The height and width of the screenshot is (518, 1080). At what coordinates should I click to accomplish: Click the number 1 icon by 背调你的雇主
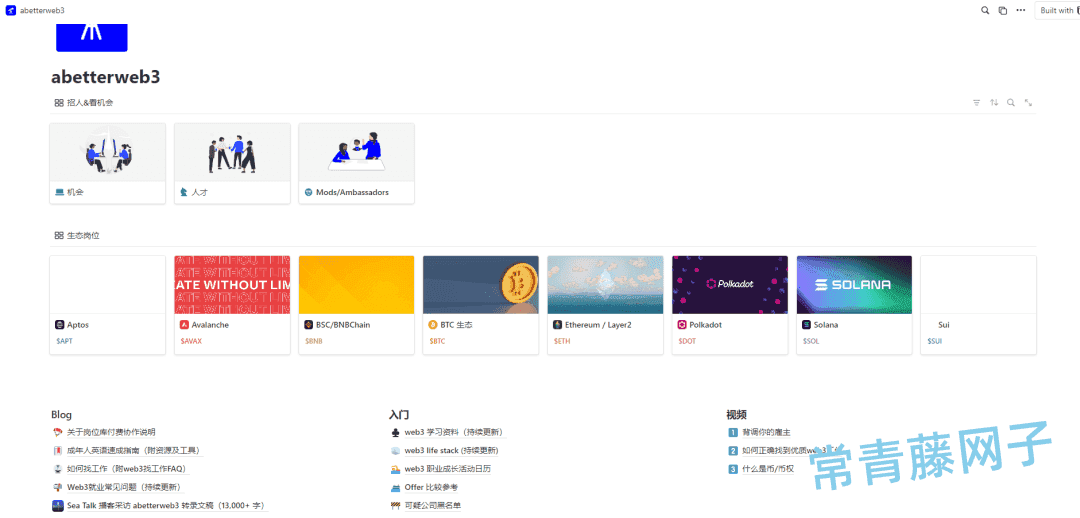[x=733, y=433]
